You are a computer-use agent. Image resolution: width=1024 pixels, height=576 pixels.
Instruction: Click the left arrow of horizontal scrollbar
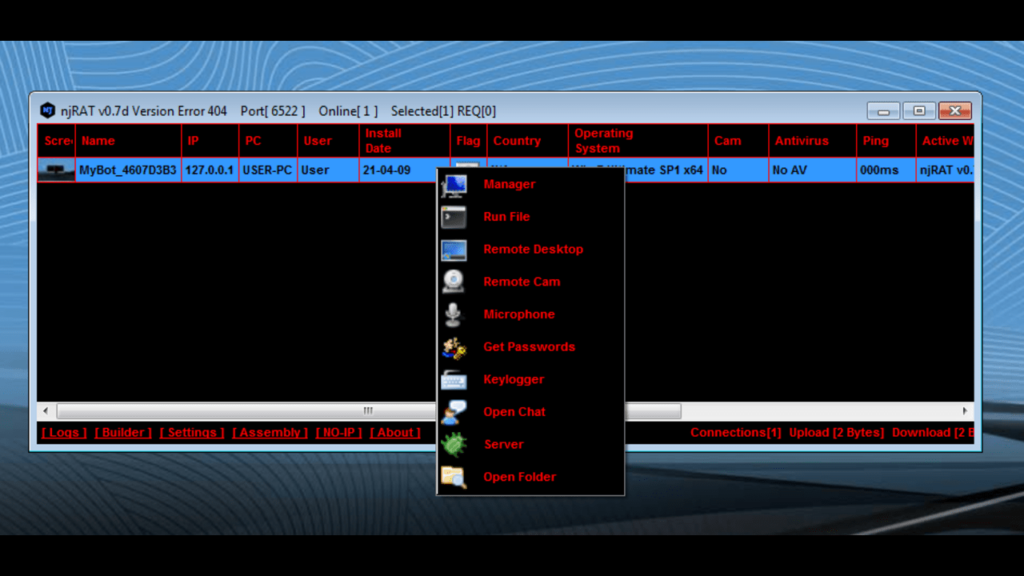click(x=46, y=411)
